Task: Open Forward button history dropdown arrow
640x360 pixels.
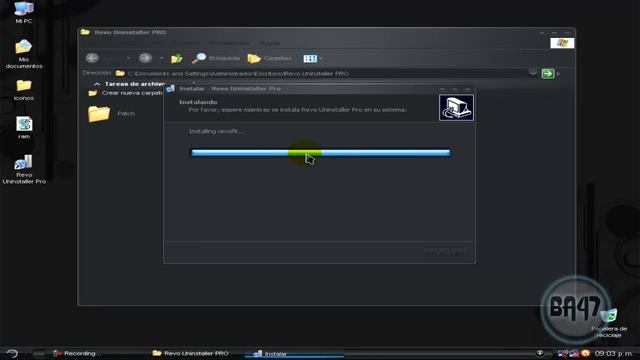Action: (x=161, y=58)
